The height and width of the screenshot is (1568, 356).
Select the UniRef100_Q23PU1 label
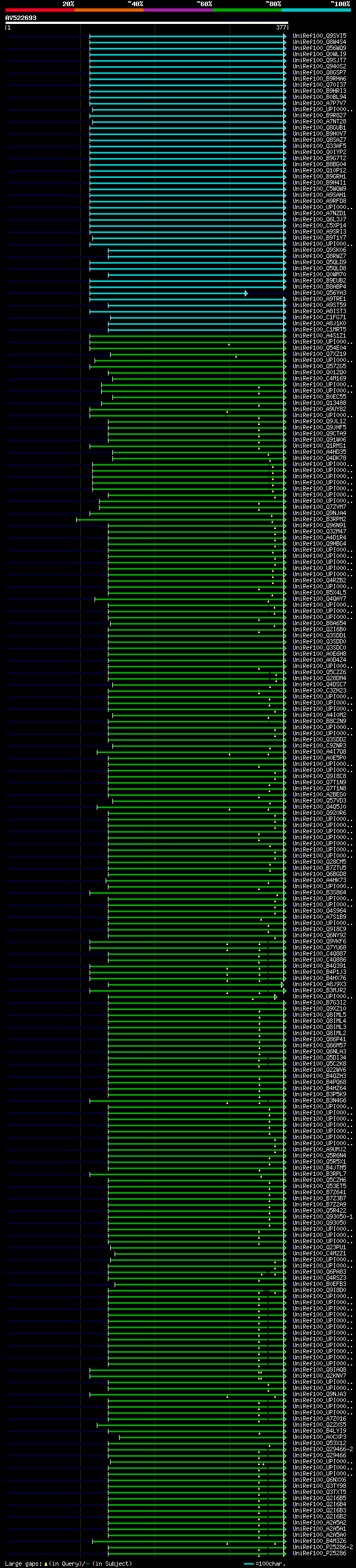319,1247
